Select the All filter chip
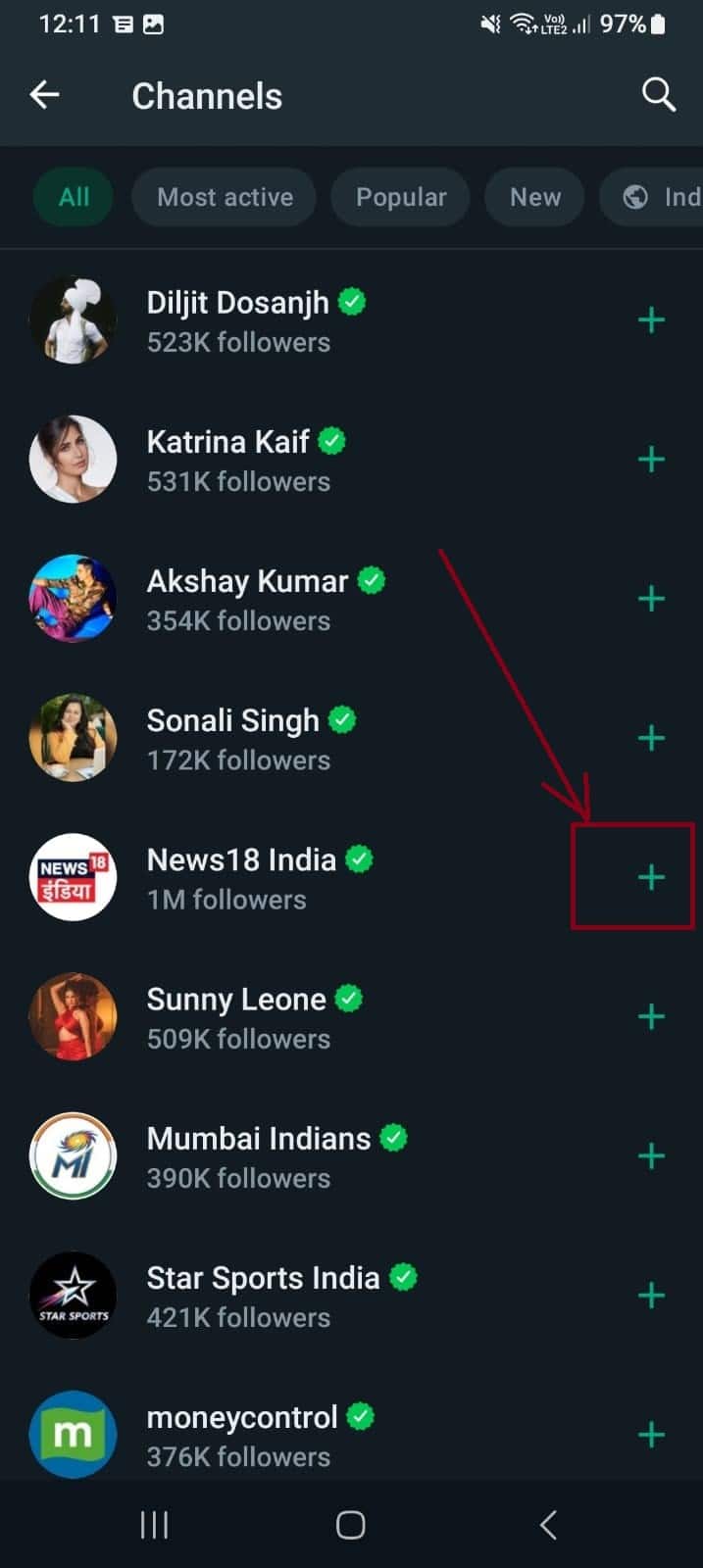This screenshot has height=1568, width=703. pos(74,197)
